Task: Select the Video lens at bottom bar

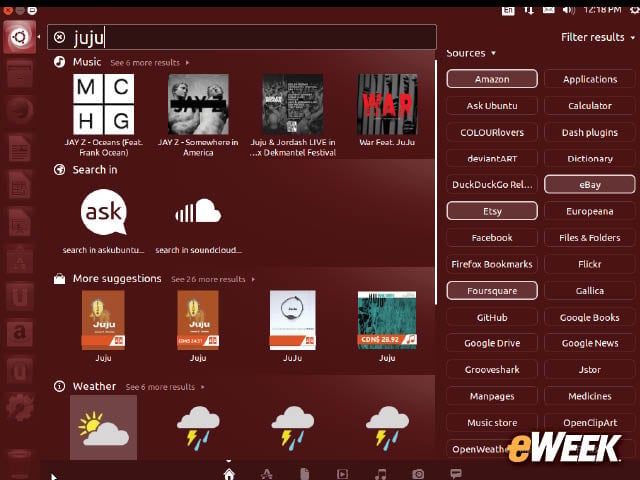Action: pyautogui.click(x=342, y=474)
